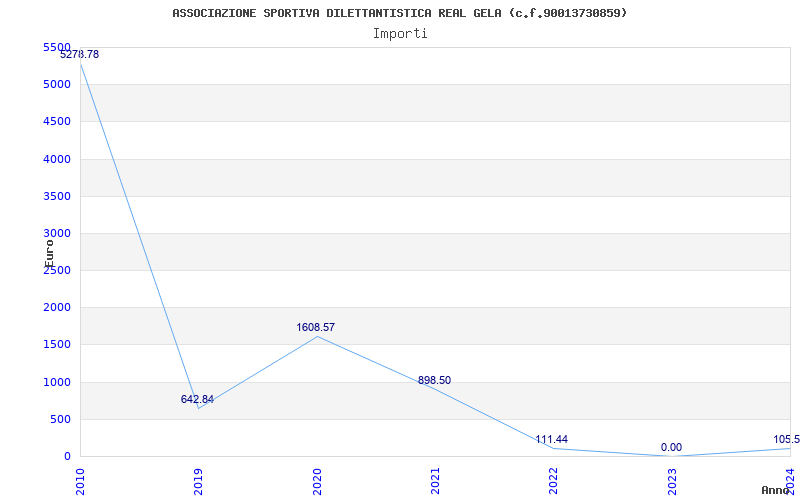Screen dimensions: 800x500
Task: Click the 0 y-axis tick label
Action: [x=67, y=457]
